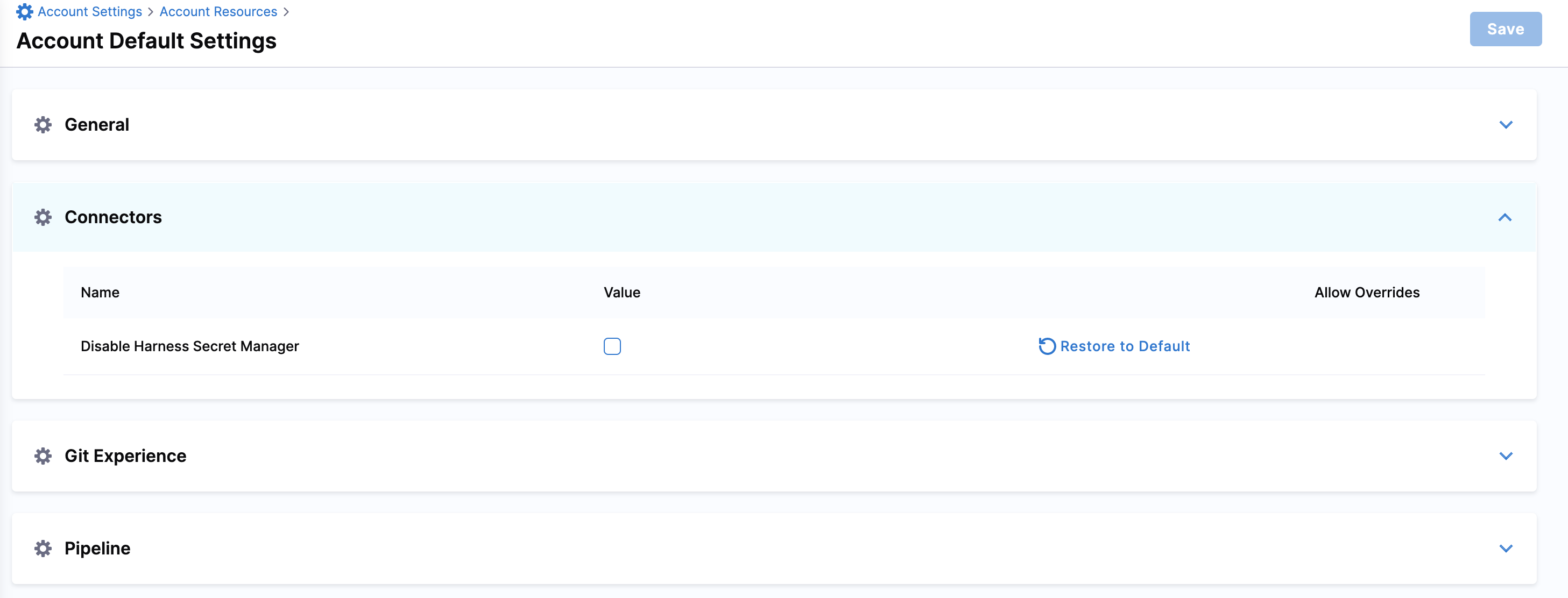Go to Account Resources breadcrumb
1568x598 pixels.
[x=218, y=11]
